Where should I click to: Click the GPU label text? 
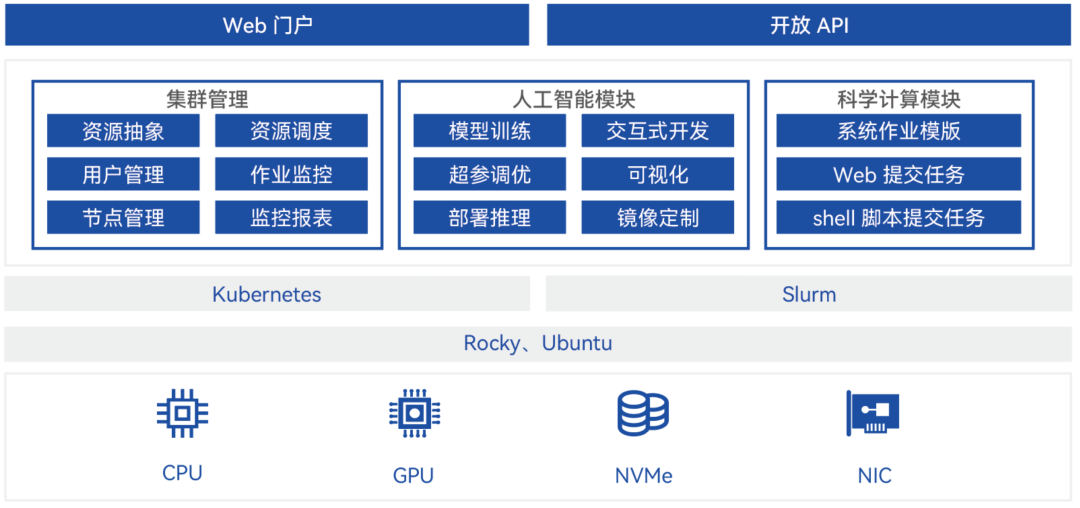pos(413,475)
